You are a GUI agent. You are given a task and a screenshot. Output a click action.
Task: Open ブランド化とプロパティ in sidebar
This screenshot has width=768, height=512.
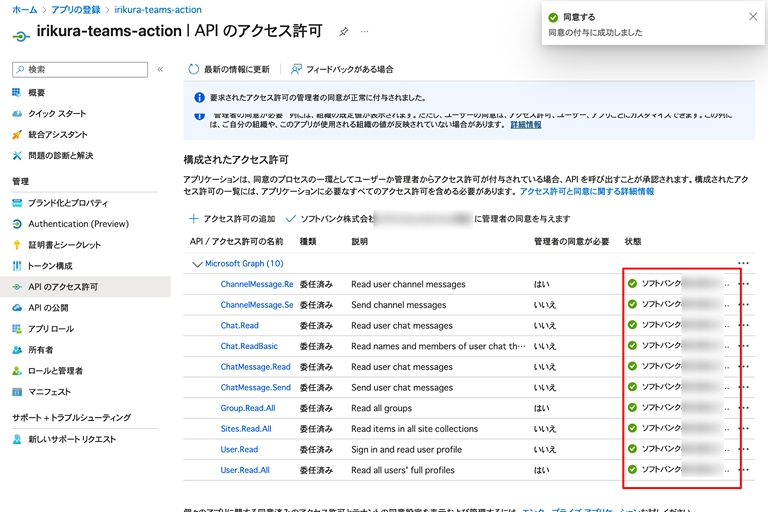tap(68, 203)
